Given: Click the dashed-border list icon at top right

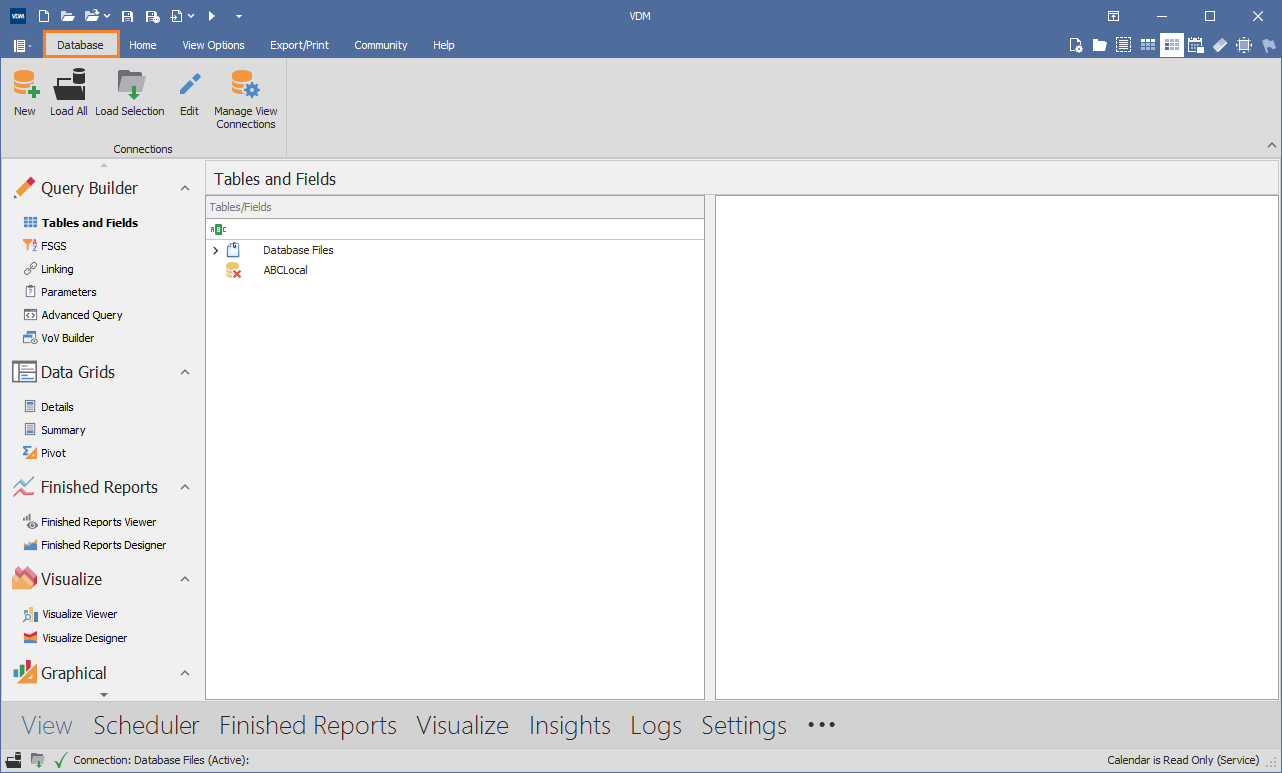Looking at the screenshot, I should (1124, 45).
